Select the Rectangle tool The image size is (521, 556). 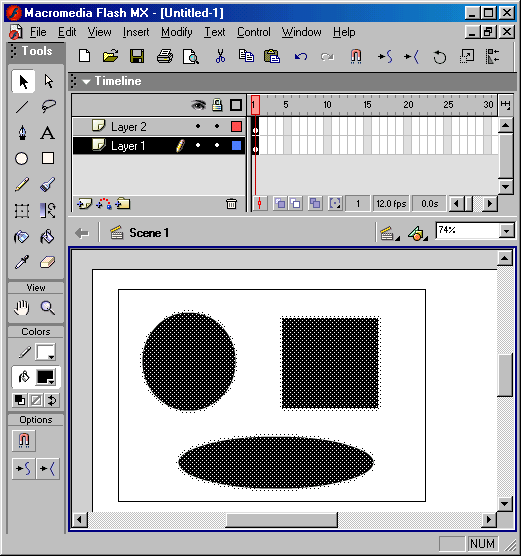pyautogui.click(x=48, y=158)
